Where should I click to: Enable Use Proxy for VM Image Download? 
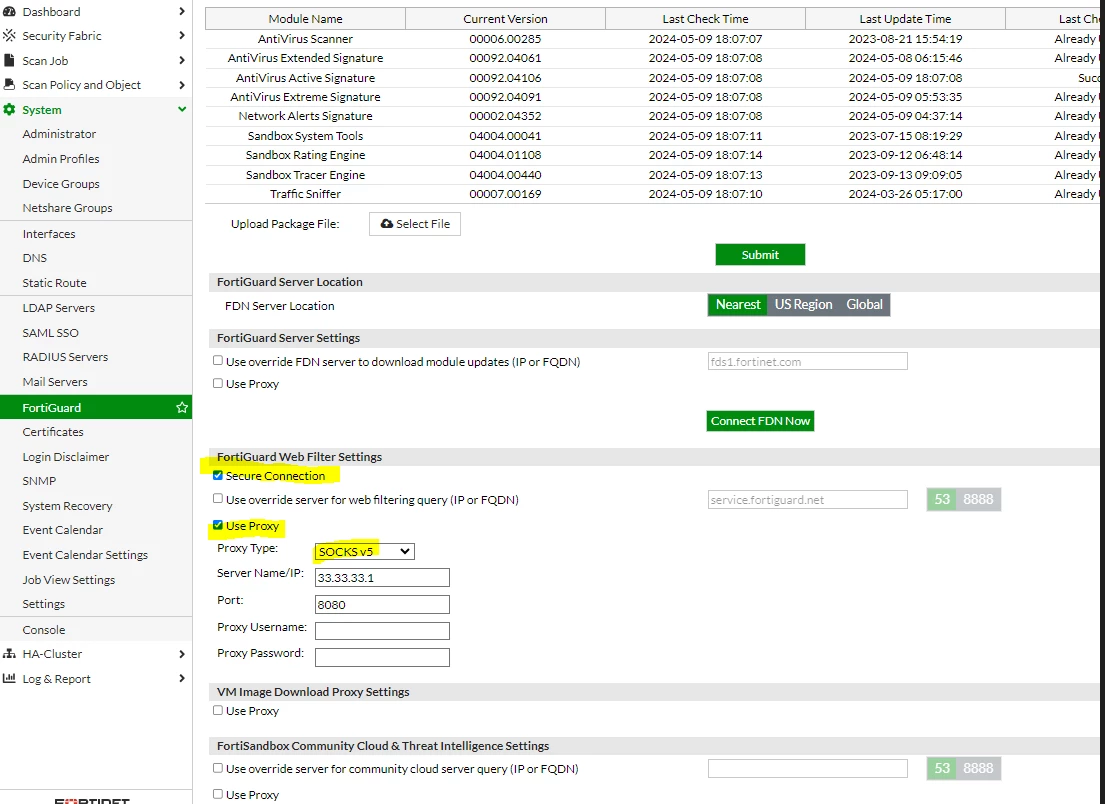(218, 710)
